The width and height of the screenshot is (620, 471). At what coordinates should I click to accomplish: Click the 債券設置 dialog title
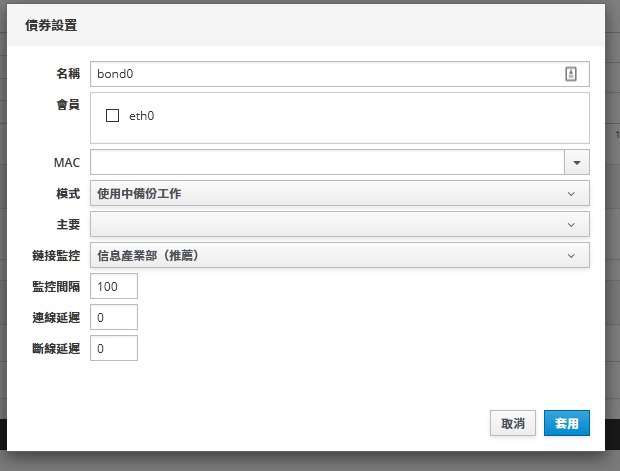point(51,25)
